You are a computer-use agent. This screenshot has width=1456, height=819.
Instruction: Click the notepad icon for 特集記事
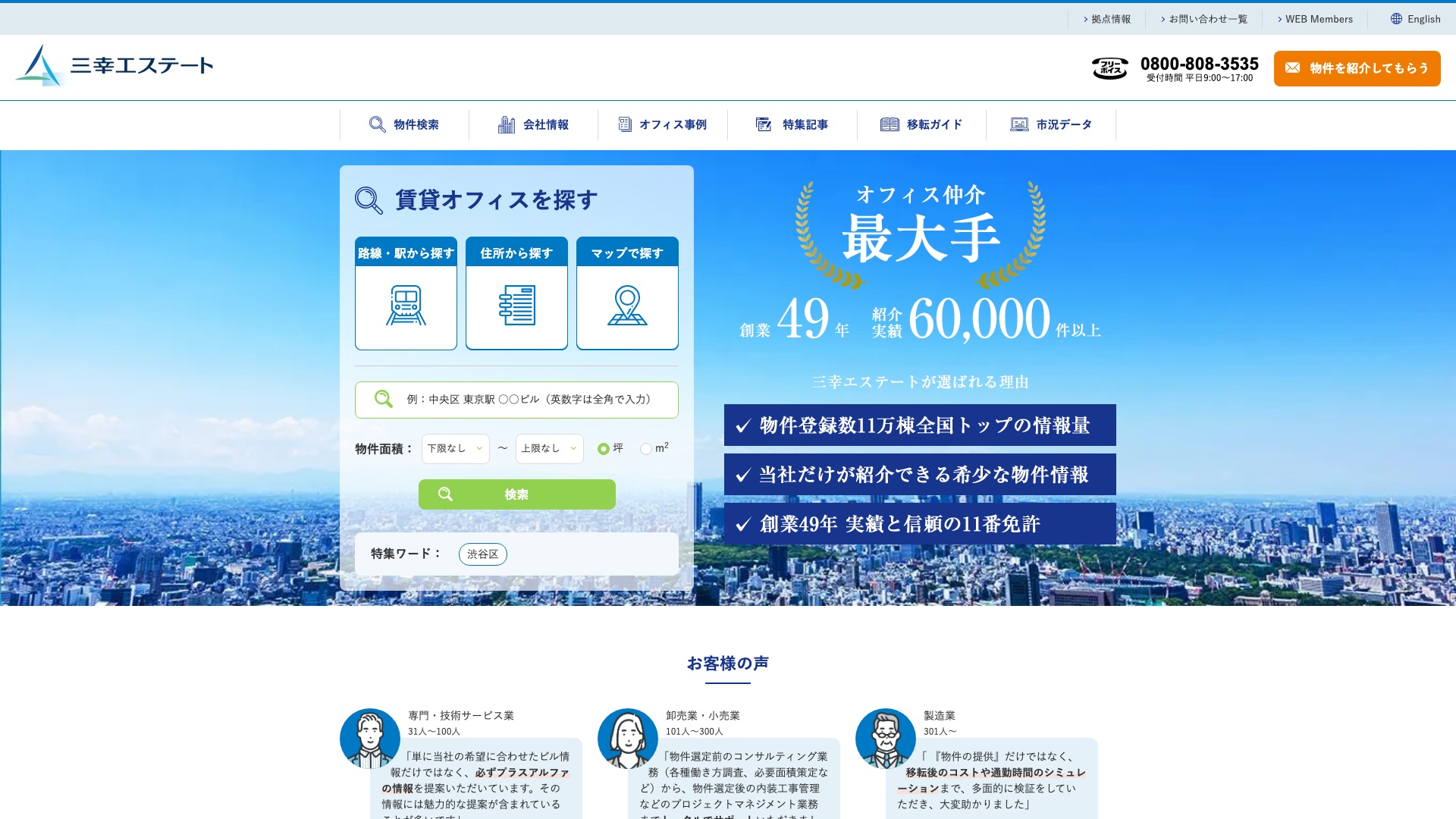[x=764, y=124]
